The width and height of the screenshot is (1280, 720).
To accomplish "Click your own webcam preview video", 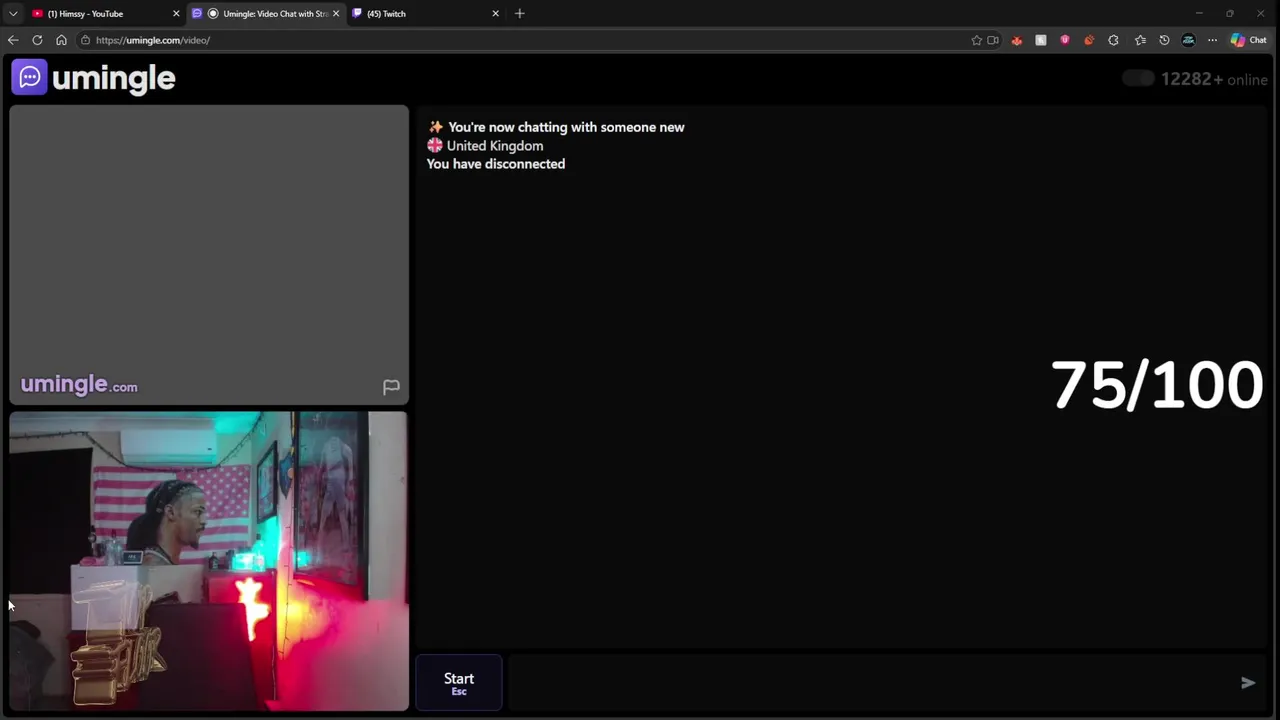I will pyautogui.click(x=209, y=561).
